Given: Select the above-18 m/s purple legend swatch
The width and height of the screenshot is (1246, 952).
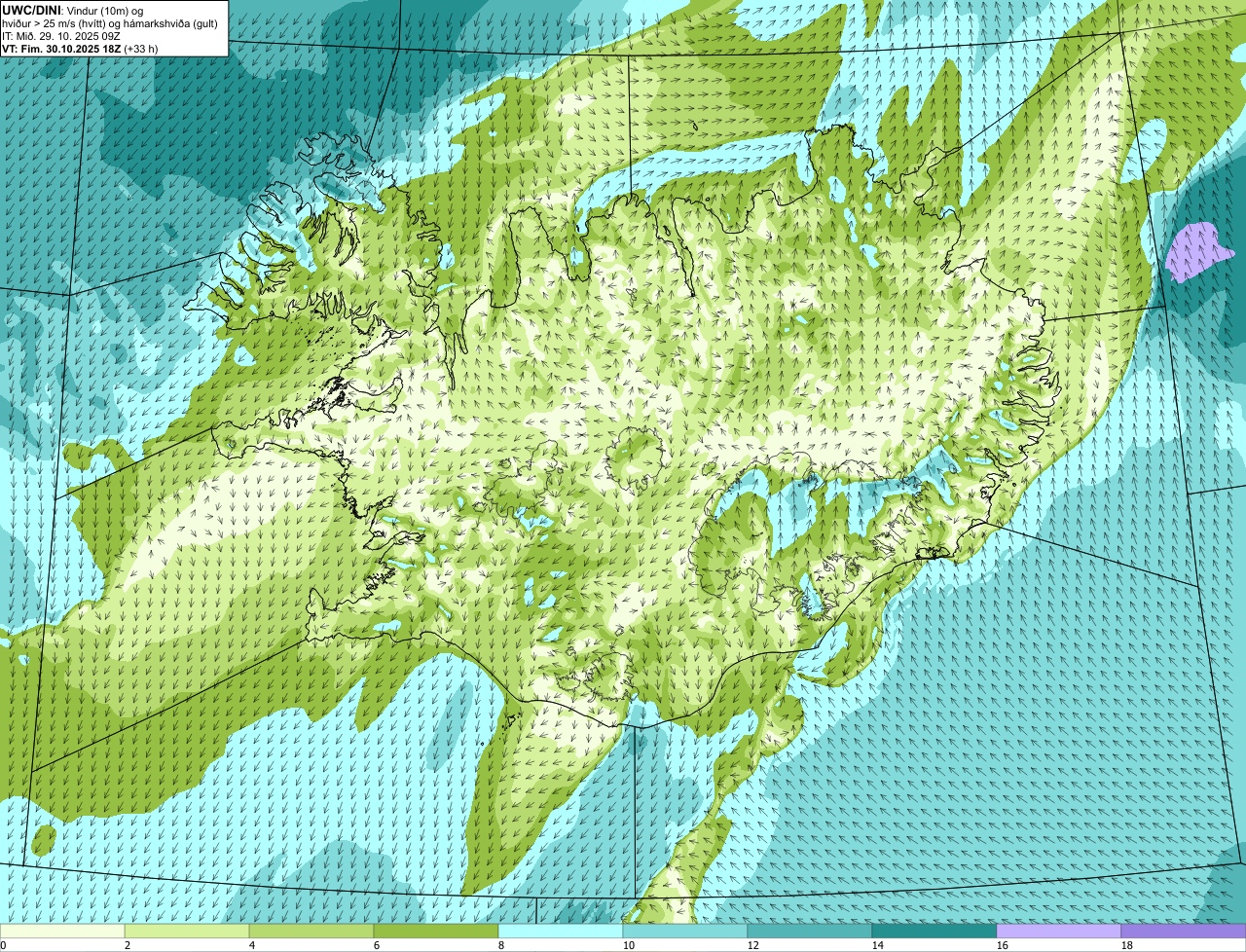Looking at the screenshot, I should pyautogui.click(x=1184, y=932).
